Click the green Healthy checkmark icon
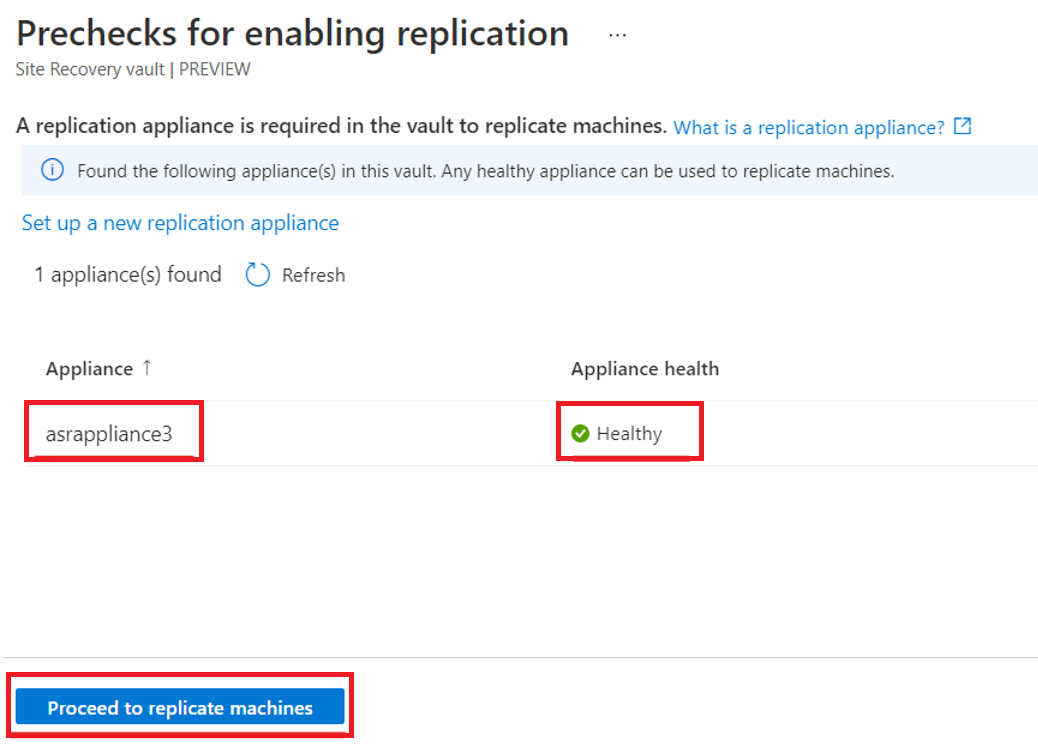1038x750 pixels. click(x=580, y=433)
